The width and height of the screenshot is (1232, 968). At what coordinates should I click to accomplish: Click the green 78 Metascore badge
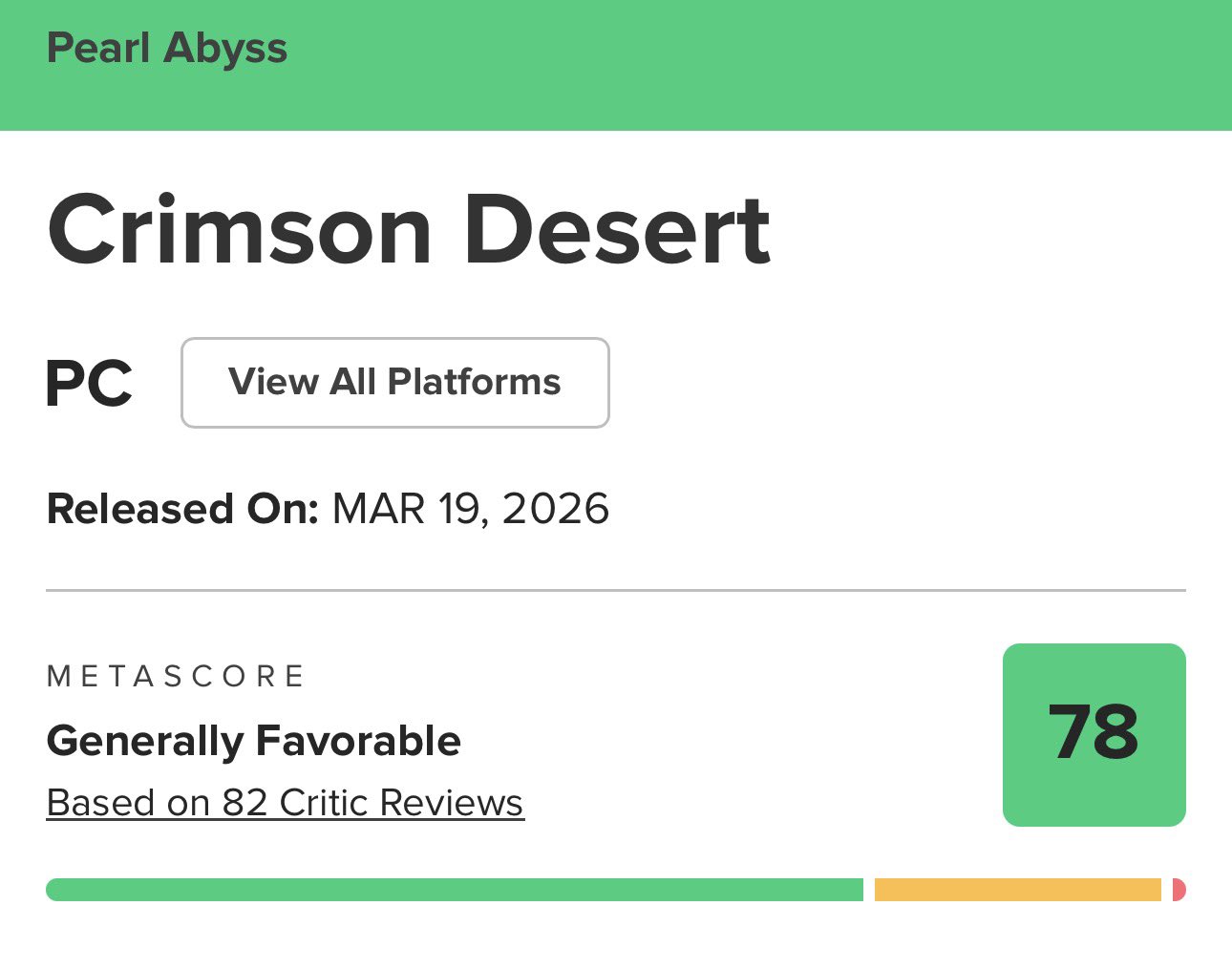click(x=1094, y=734)
